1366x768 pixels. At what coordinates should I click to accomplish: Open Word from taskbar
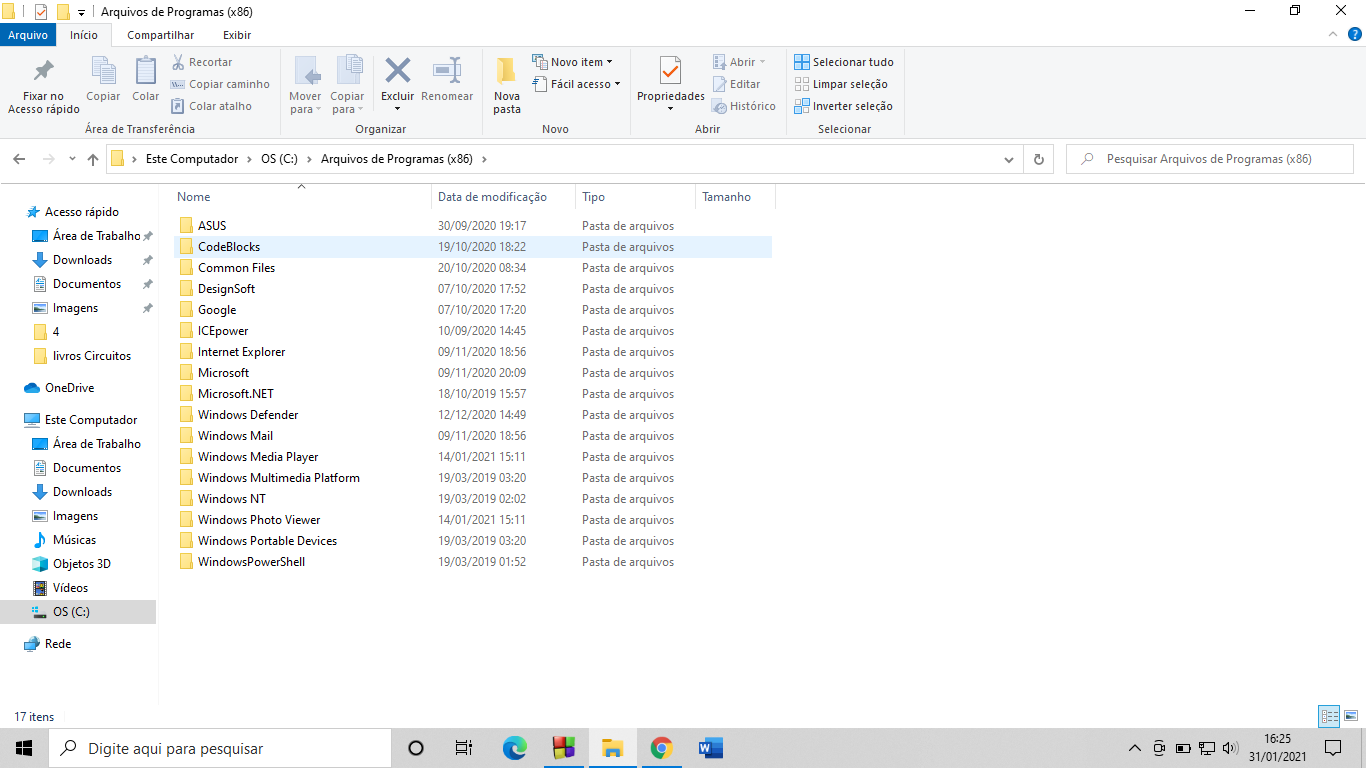tap(710, 748)
